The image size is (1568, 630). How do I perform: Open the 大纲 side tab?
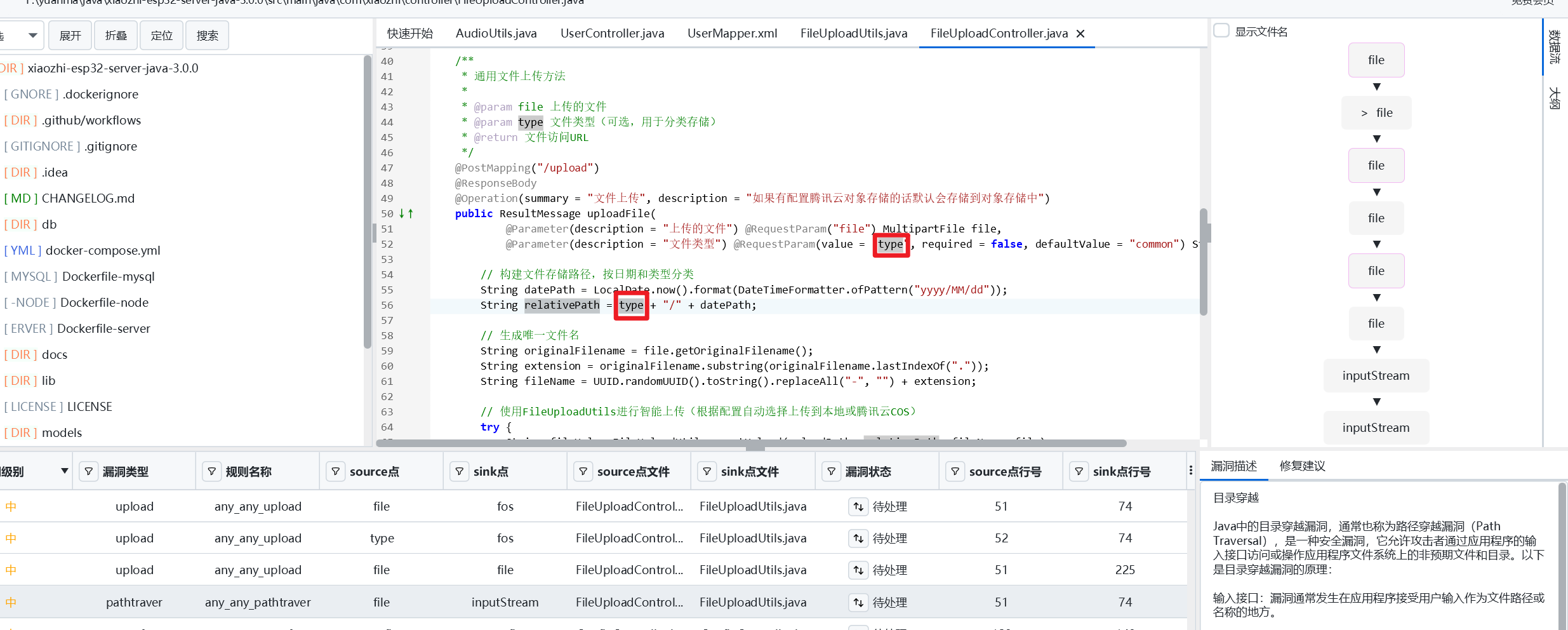(1554, 98)
